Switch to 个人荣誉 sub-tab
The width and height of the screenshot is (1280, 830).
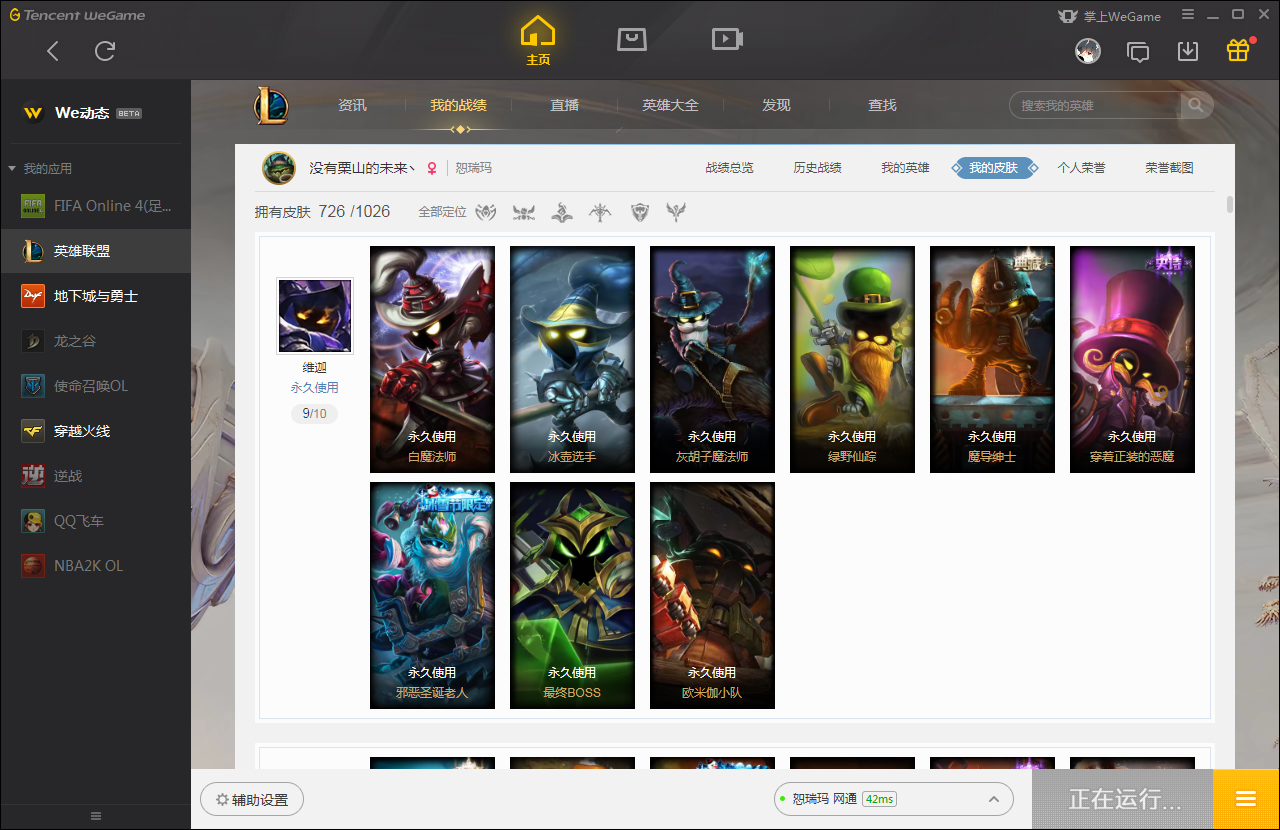(x=1081, y=168)
